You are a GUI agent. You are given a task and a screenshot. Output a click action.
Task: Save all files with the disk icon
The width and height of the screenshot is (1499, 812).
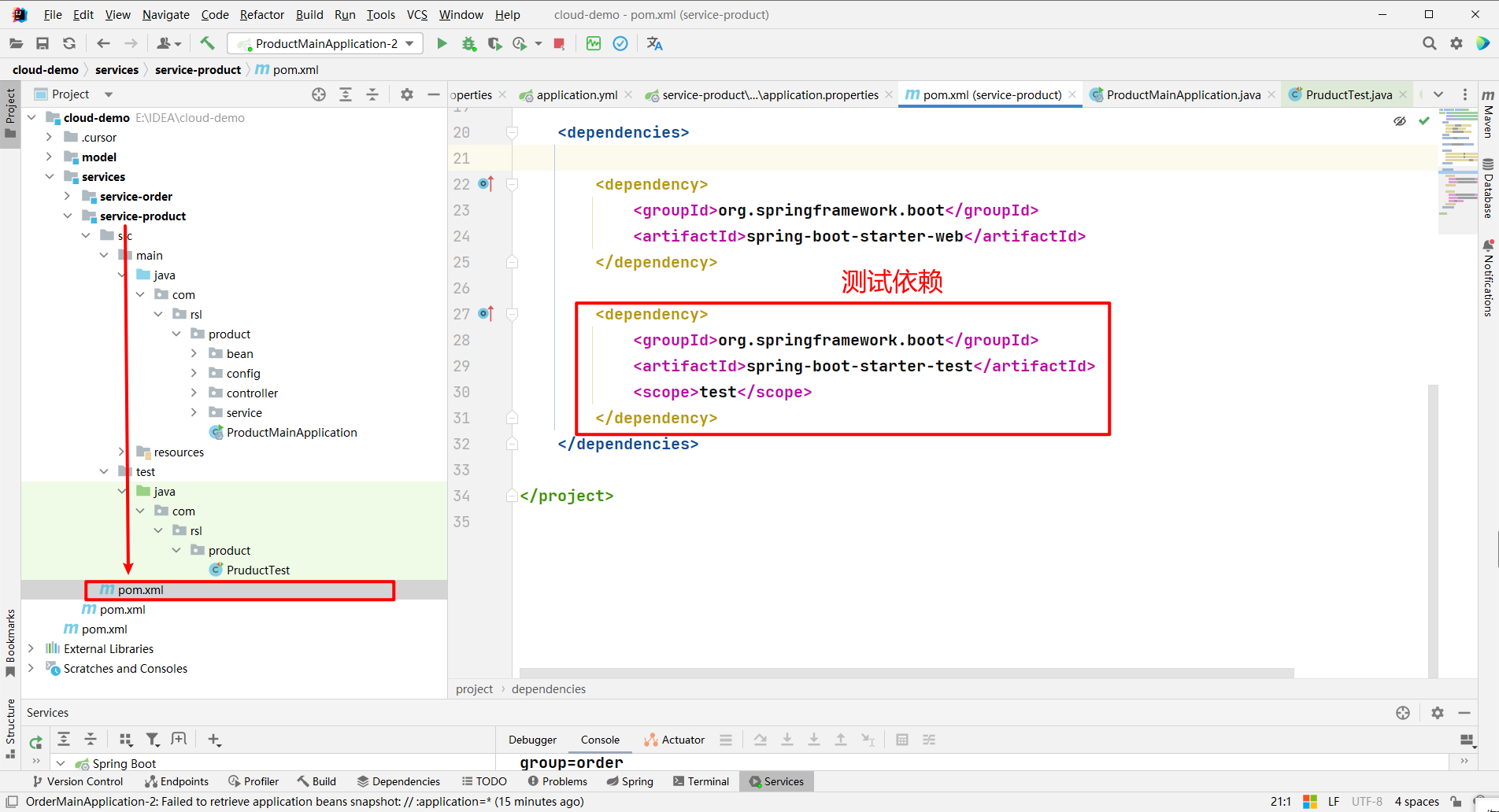[43, 44]
